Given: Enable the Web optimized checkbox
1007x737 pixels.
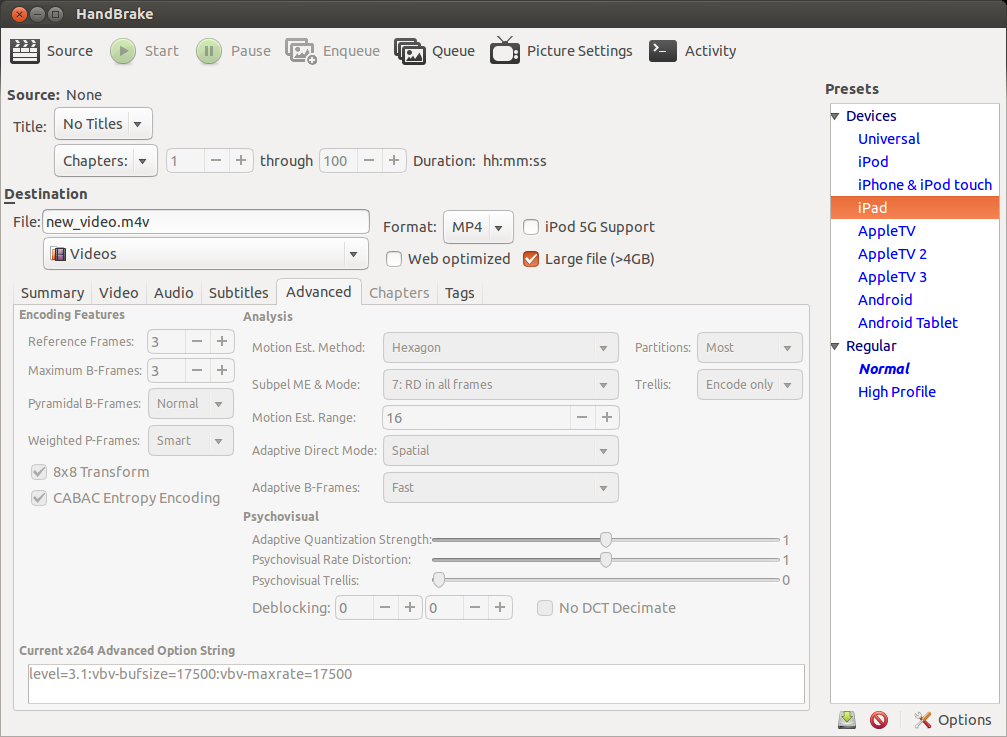Looking at the screenshot, I should pos(394,259).
